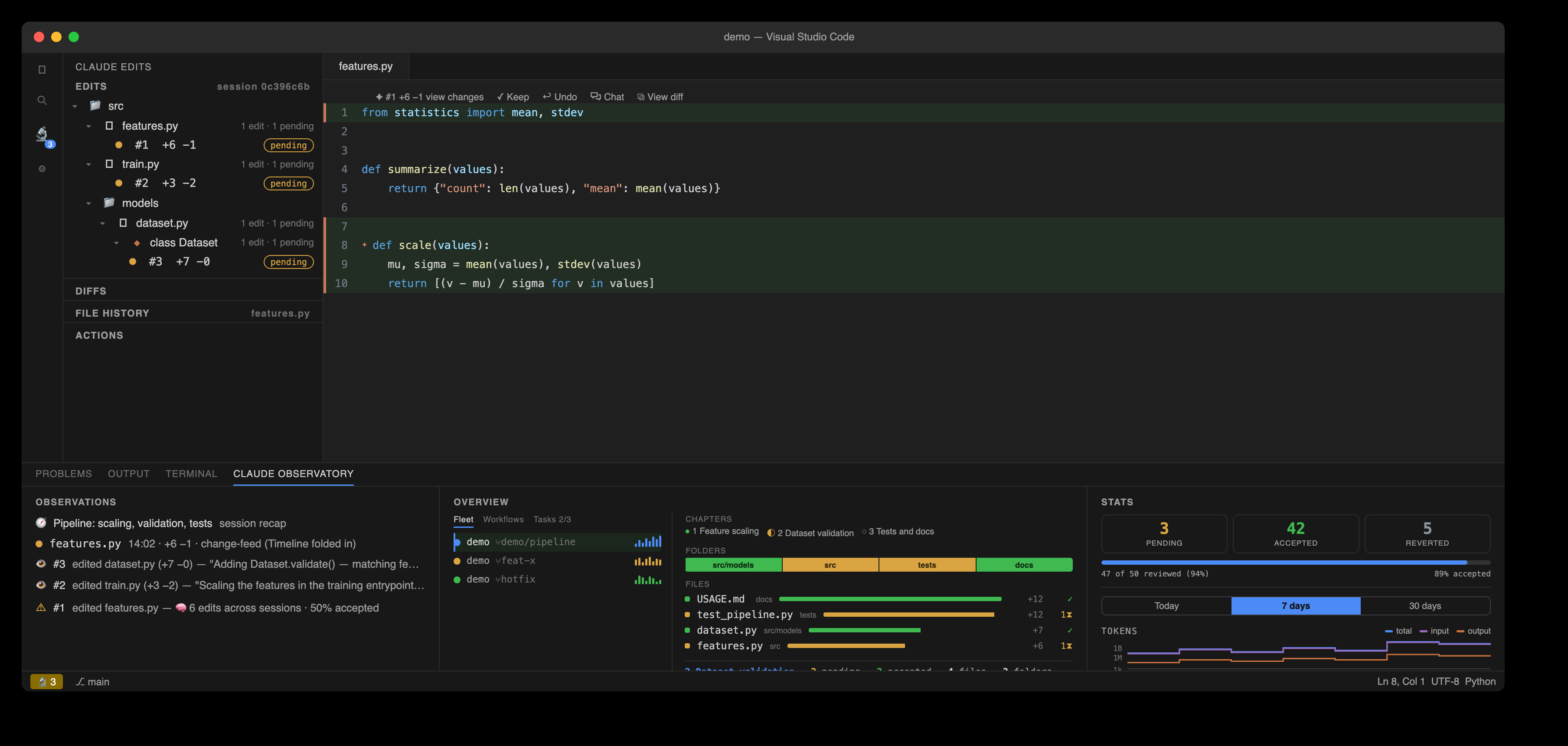
Task: Switch to the TERMINAL panel tab
Action: point(191,473)
